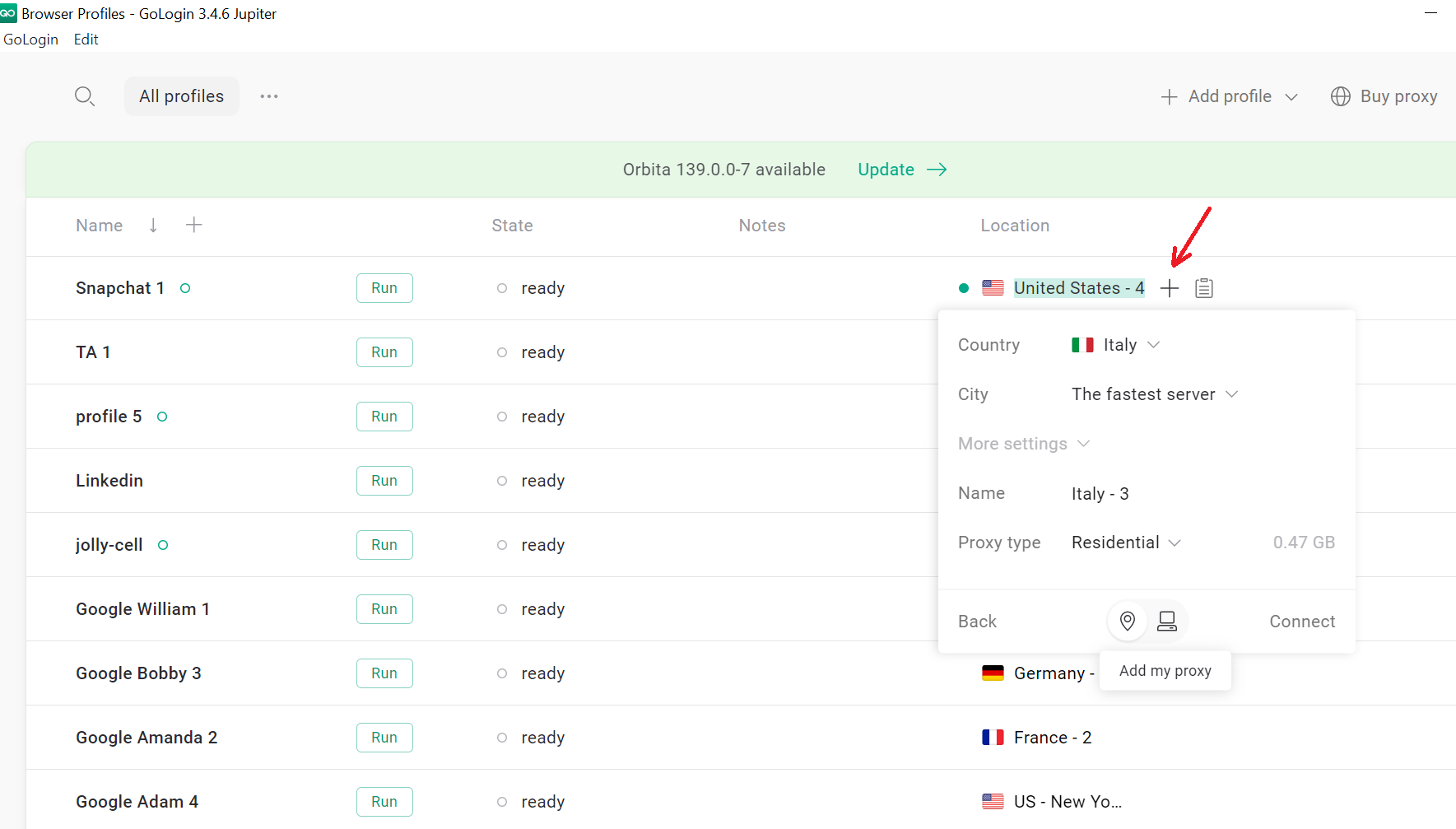Open the TA 1 profile name
Screen dimensions: 1456x829
[x=93, y=352]
